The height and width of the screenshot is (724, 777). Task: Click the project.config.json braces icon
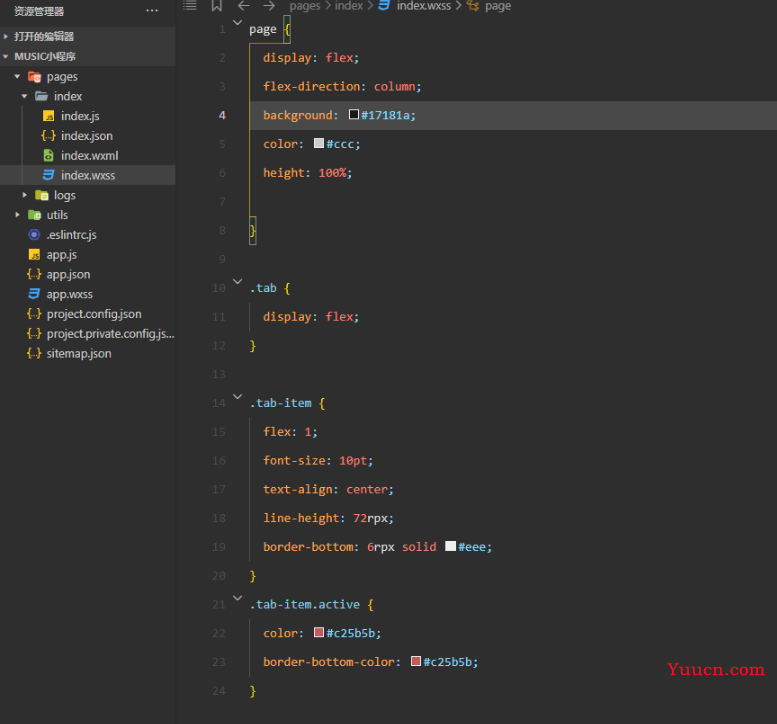click(34, 314)
